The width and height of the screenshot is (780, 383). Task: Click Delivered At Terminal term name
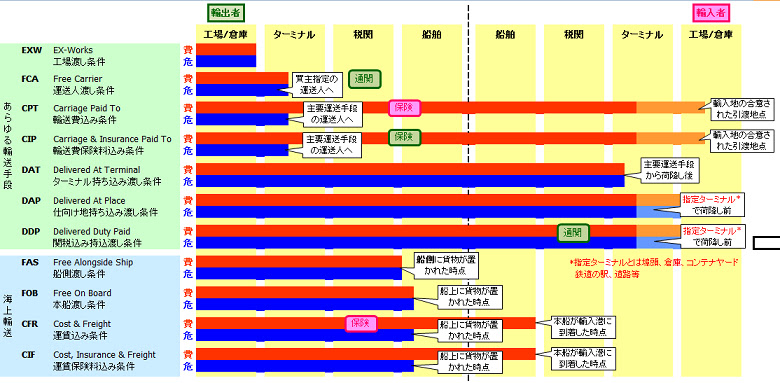[97, 170]
